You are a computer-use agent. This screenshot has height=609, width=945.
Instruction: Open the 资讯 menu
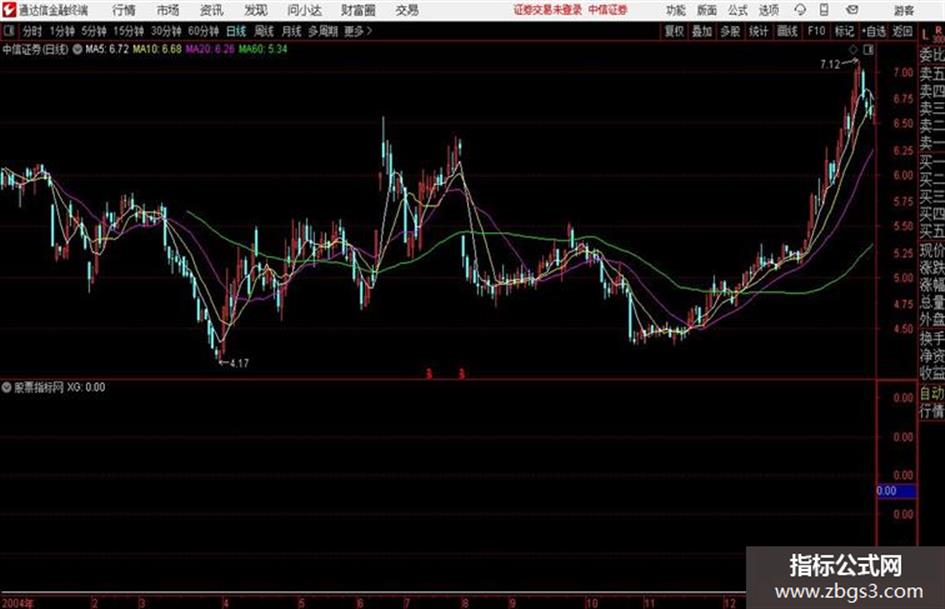tap(212, 10)
